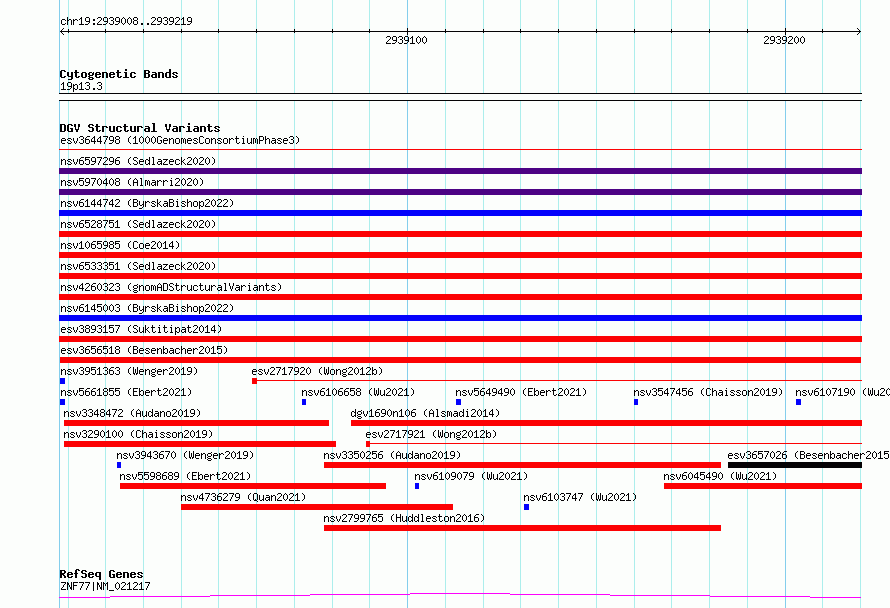Click the blue marker for nsv5661855 (Ebert2021)
Viewport: 890px width, 608px height.
(x=62, y=402)
